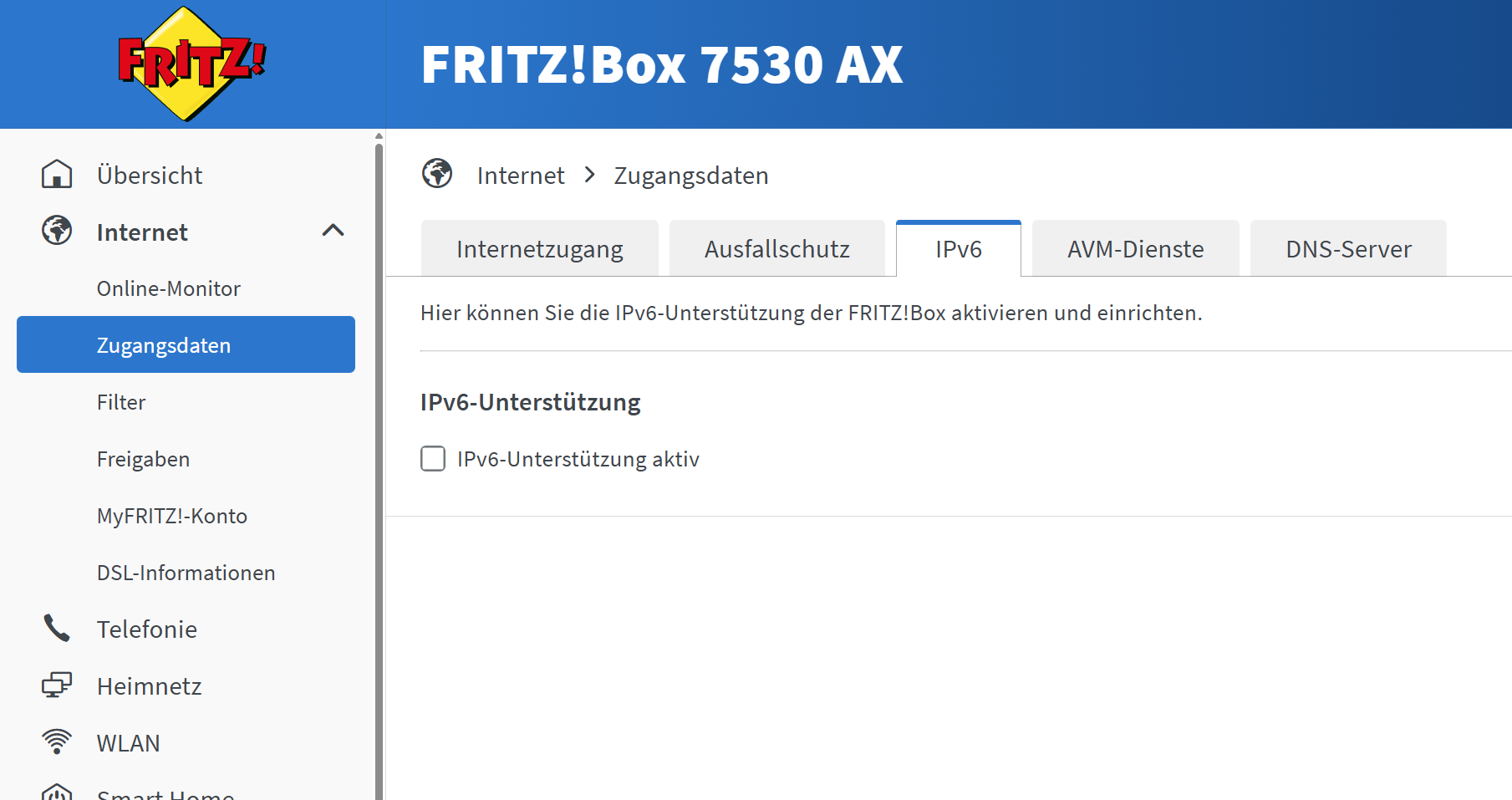Select the AVM-Dienste tab
The image size is (1512, 800).
1135,249
